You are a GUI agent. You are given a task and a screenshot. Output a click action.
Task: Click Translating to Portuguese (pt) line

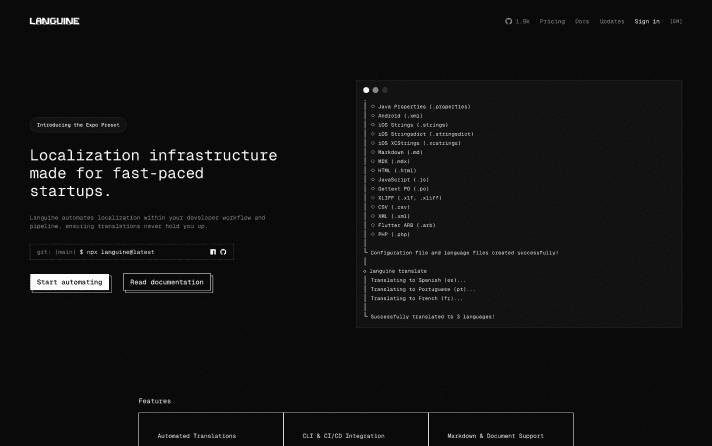tap(423, 289)
